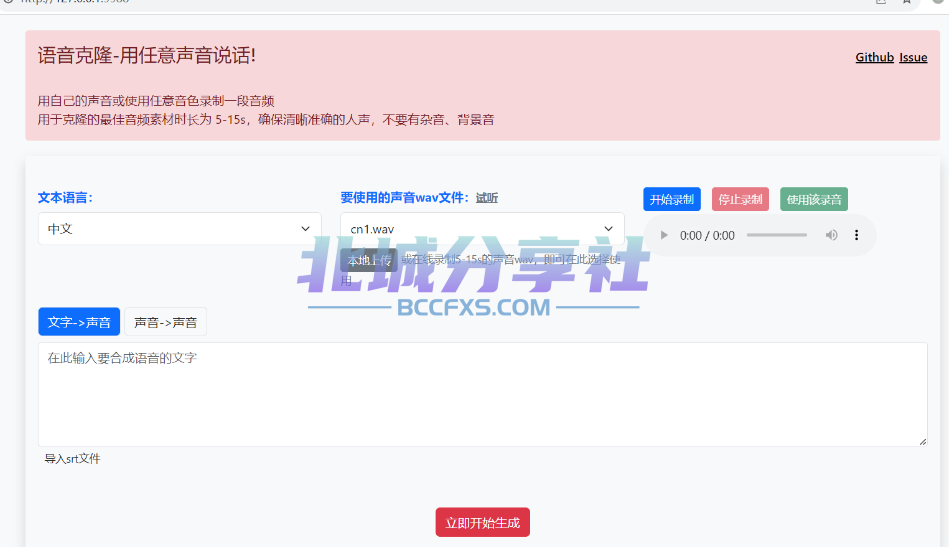The height and width of the screenshot is (547, 949).
Task: Open the 文本语言 dropdown showing 中文
Action: (x=180, y=229)
